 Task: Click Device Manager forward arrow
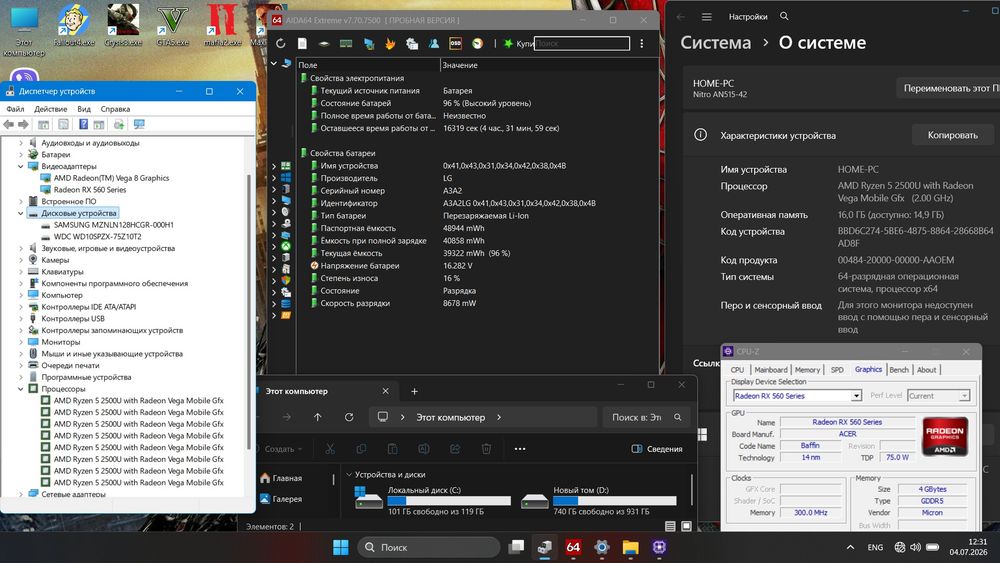24,124
